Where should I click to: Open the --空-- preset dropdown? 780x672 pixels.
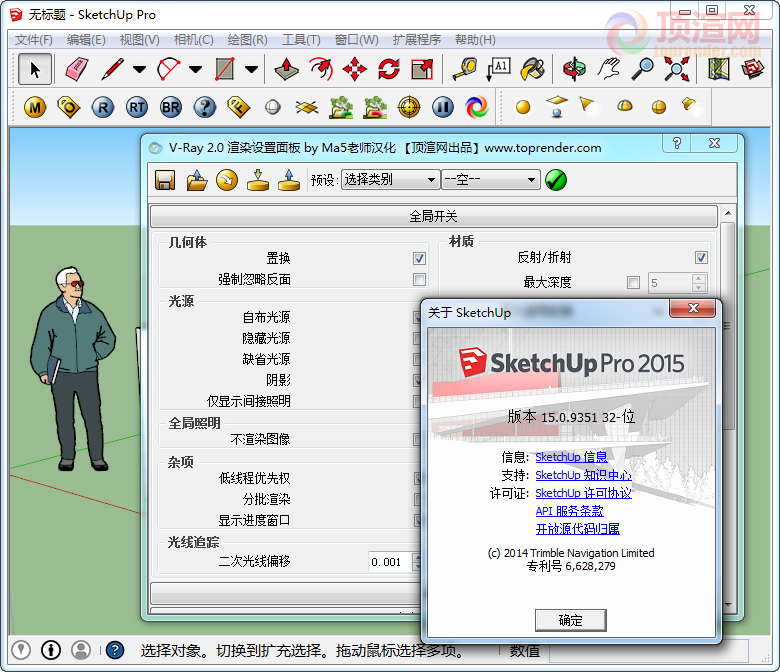[490, 180]
